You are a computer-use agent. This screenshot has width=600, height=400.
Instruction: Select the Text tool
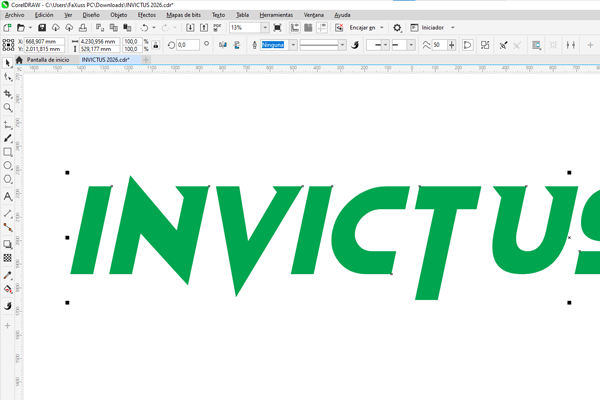point(8,197)
